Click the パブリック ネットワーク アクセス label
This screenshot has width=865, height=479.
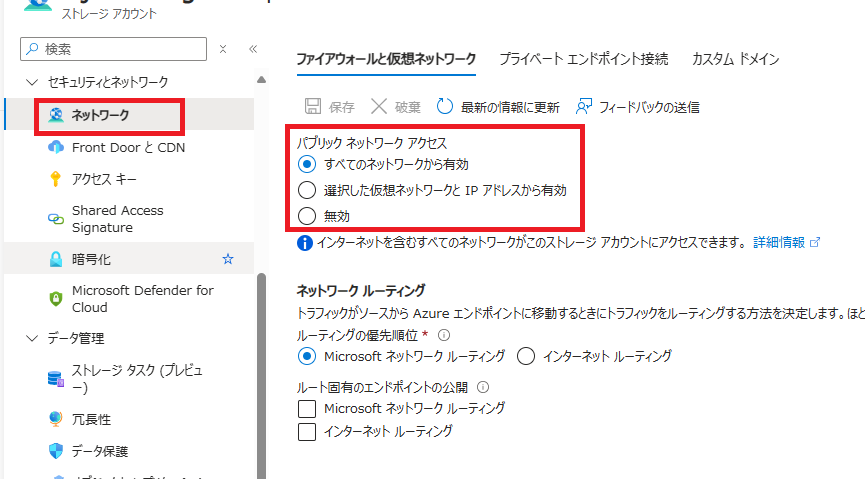[x=372, y=143]
